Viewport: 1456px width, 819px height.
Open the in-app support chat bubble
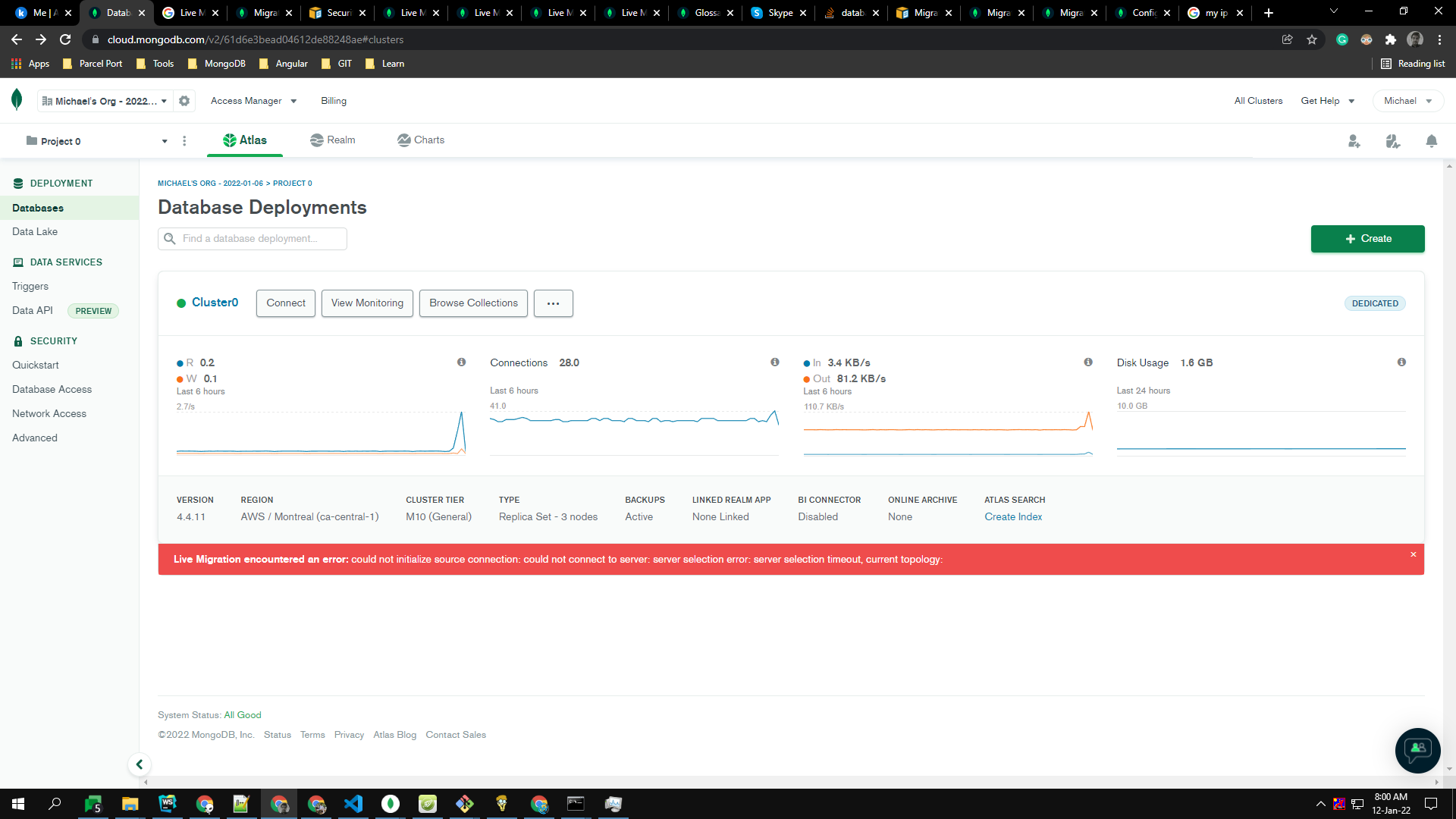click(x=1417, y=750)
